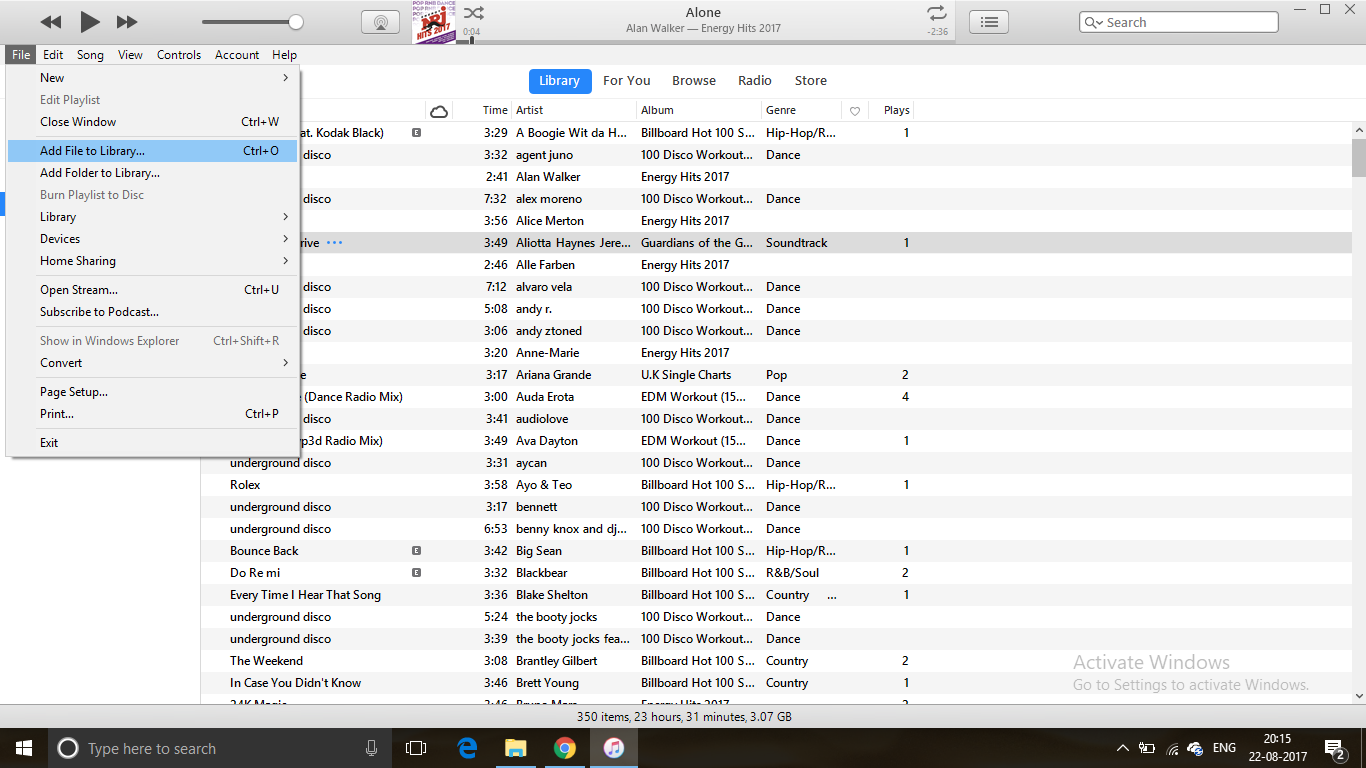Click the Ariana Grande artist cell
Image resolution: width=1366 pixels, height=768 pixels.
coord(553,375)
